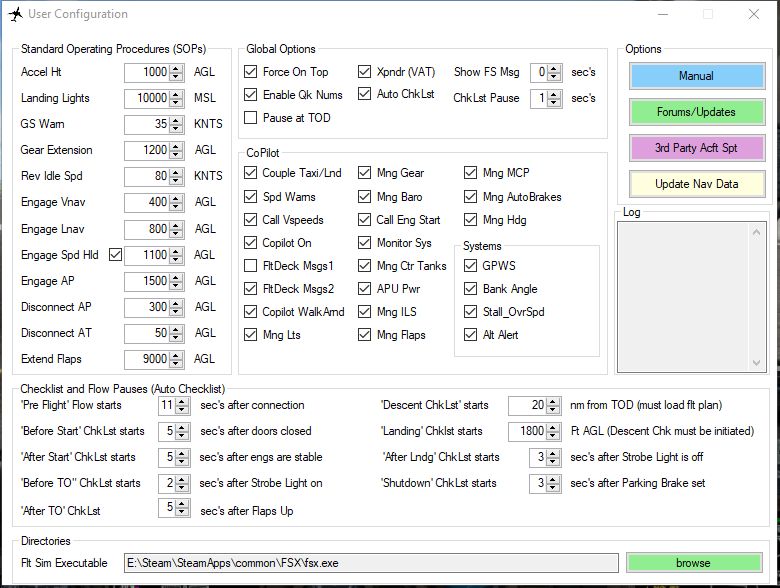Disable Mng AutoBrakes checkbox
Viewport: 780px width, 588px height.
[471, 196]
